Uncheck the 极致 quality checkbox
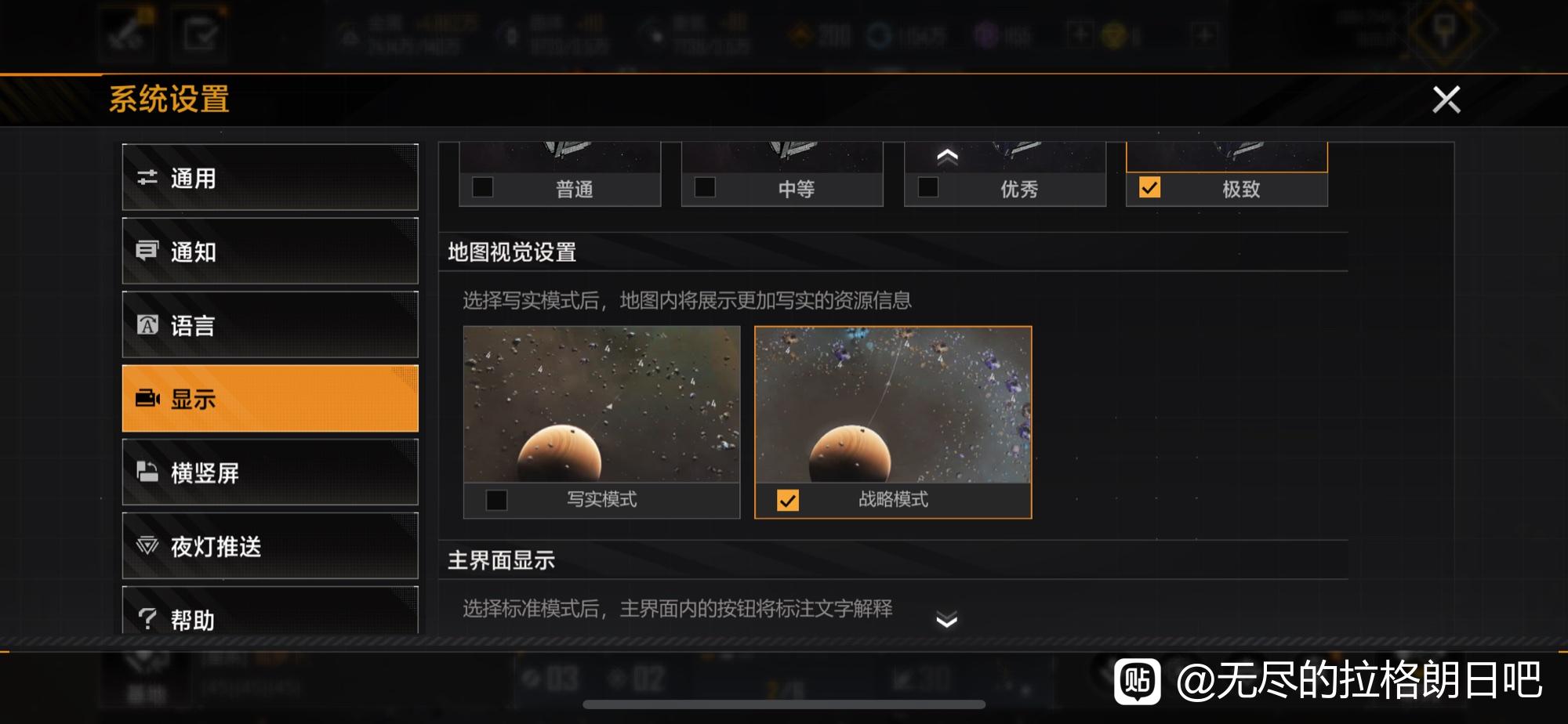This screenshot has width=1568, height=724. pyautogui.click(x=1150, y=187)
